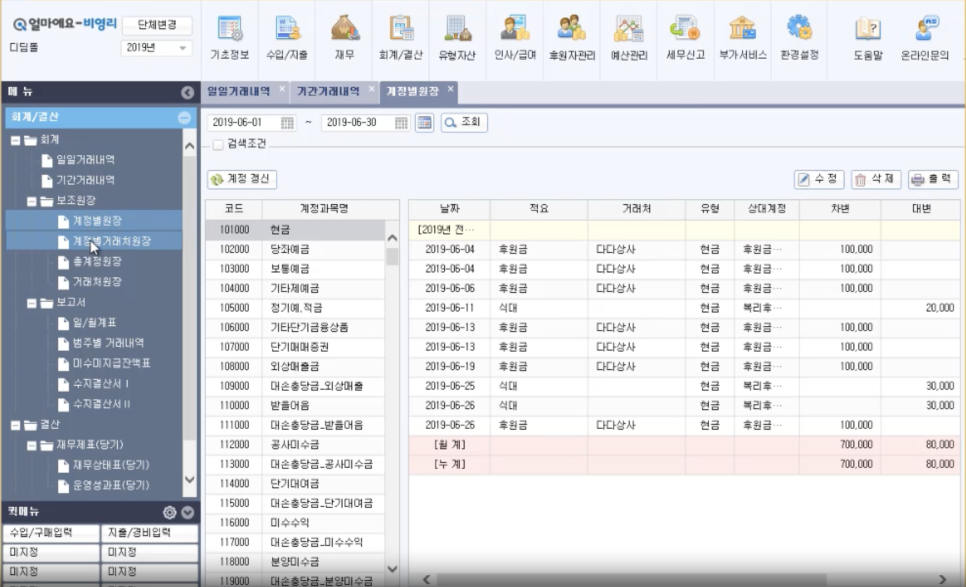Open the 기초정보 toolbar icon
966x587 pixels.
point(230,38)
